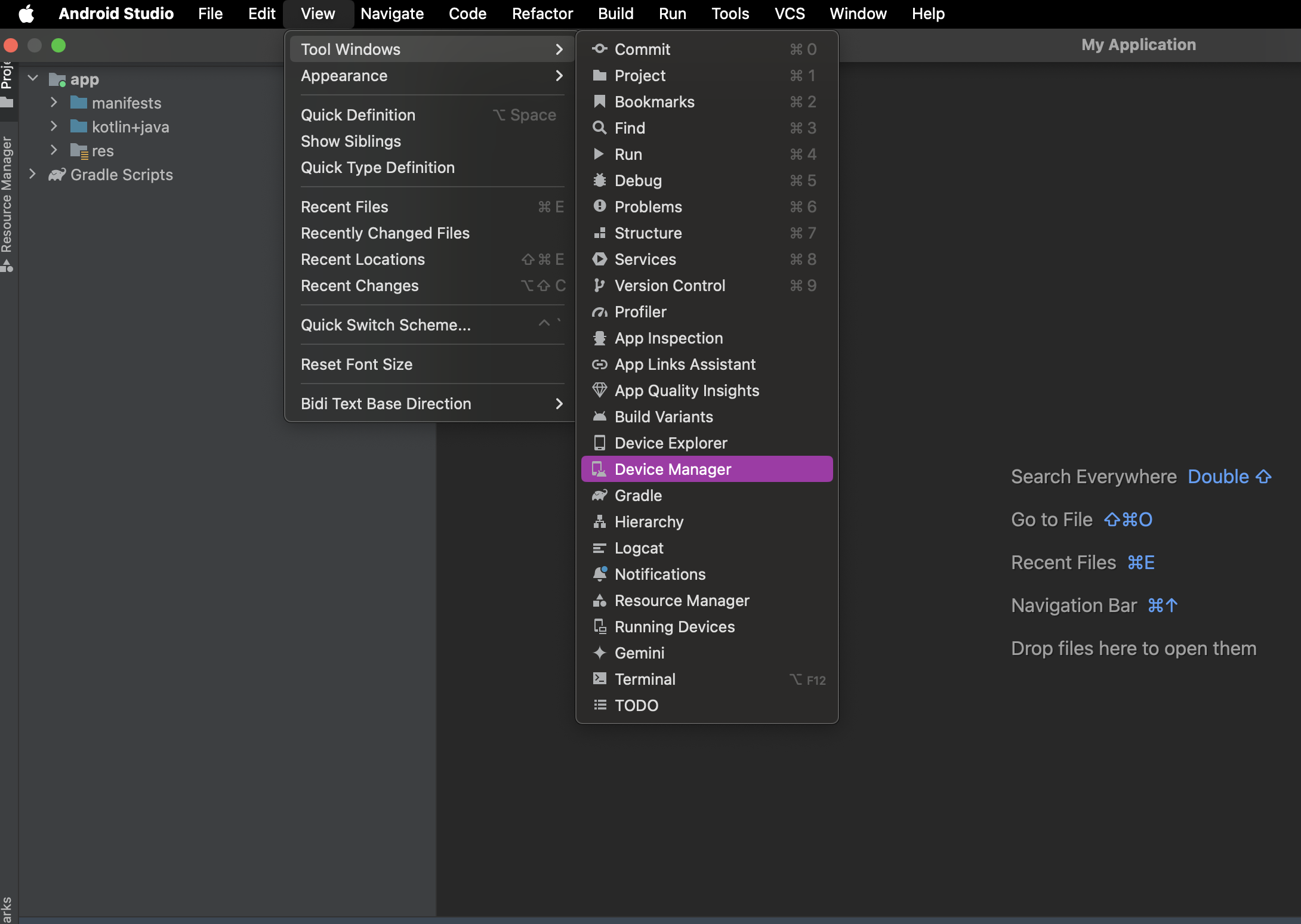Viewport: 1301px width, 924px height.
Task: Click Terminal in Tool Windows list
Action: 645,678
